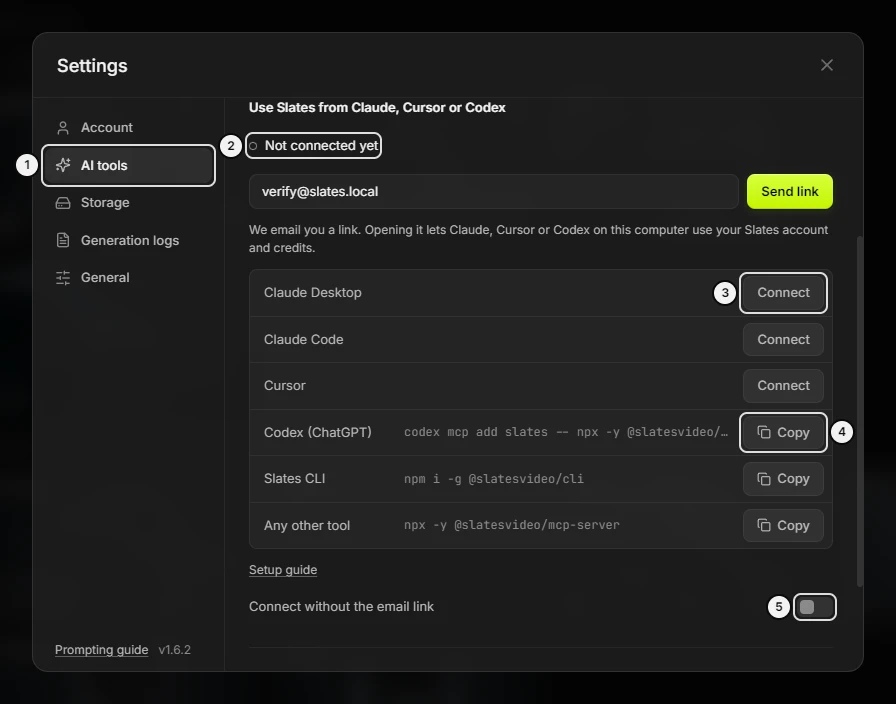Connect Claude Desktop
896x704 pixels.
click(783, 293)
